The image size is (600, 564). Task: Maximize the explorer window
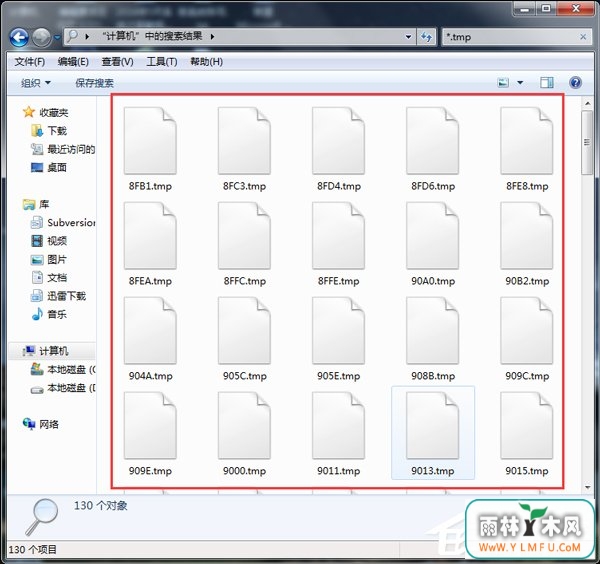(546, 8)
